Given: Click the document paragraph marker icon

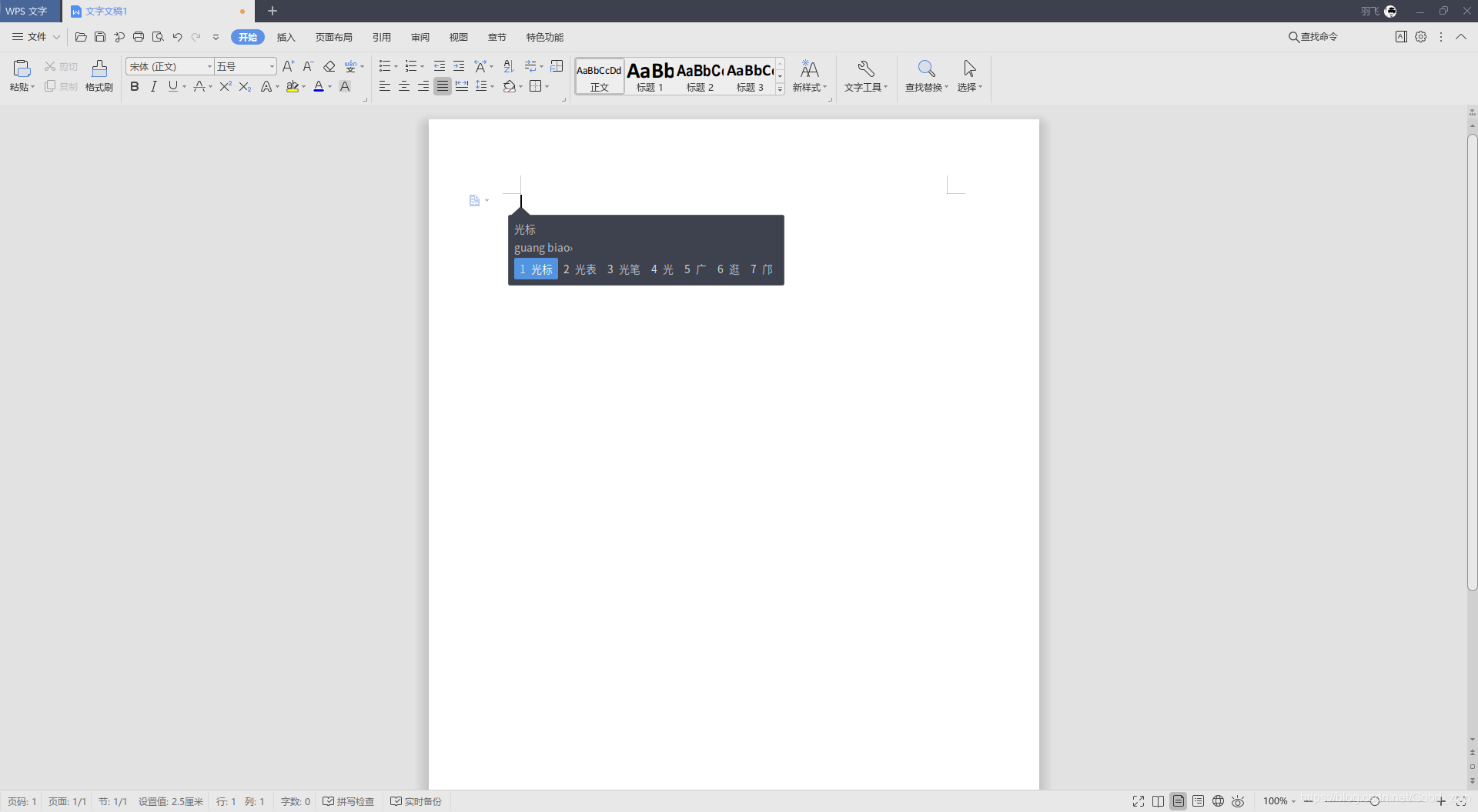Looking at the screenshot, I should [x=474, y=201].
